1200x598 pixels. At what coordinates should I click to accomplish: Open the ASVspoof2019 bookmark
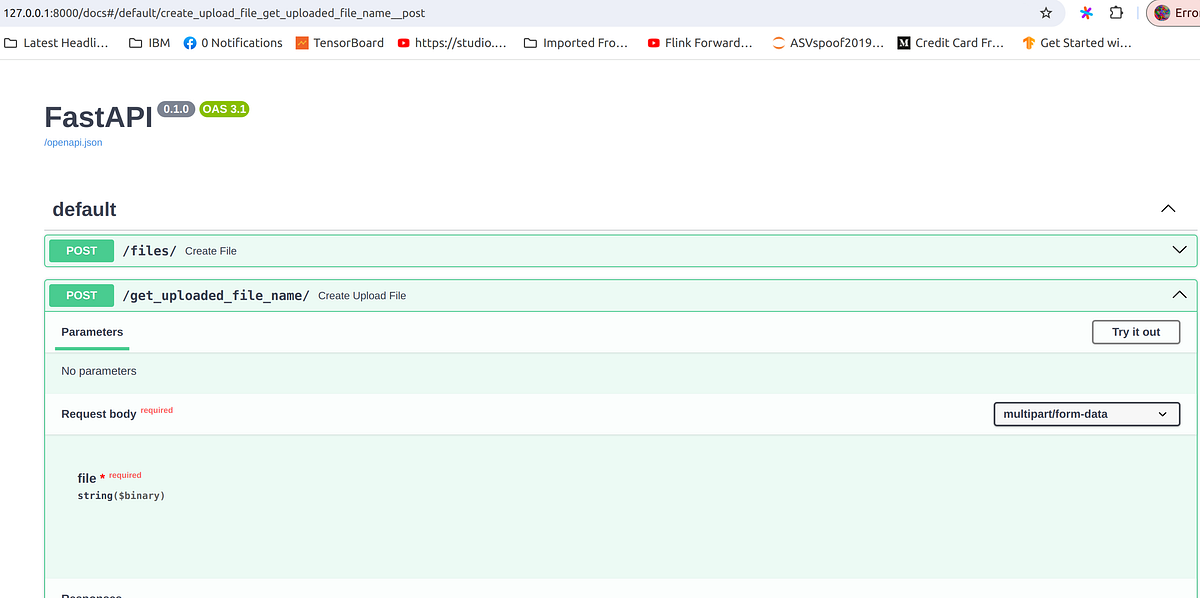827,43
